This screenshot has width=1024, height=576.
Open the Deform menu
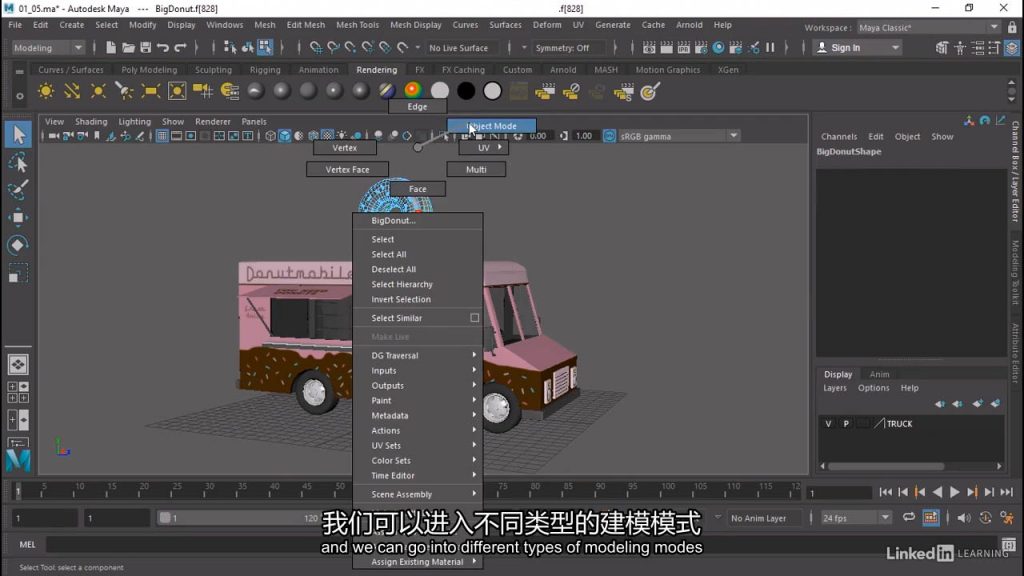pos(547,25)
